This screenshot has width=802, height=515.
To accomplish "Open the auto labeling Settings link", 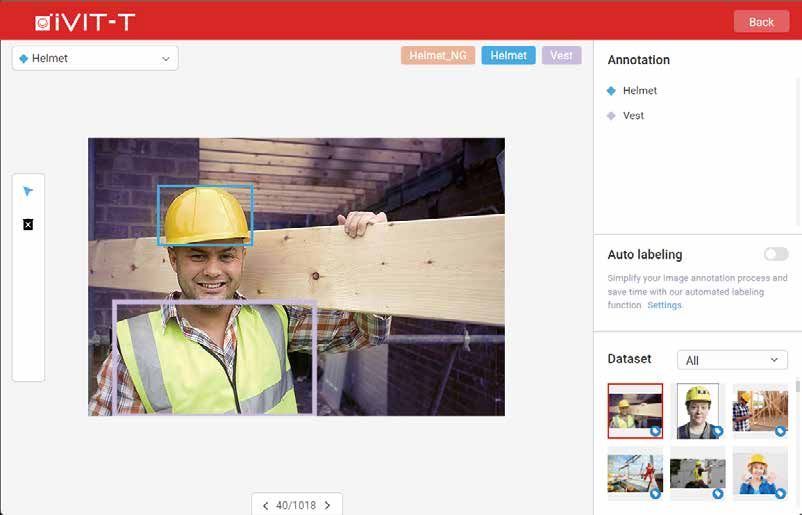I will (x=664, y=305).
